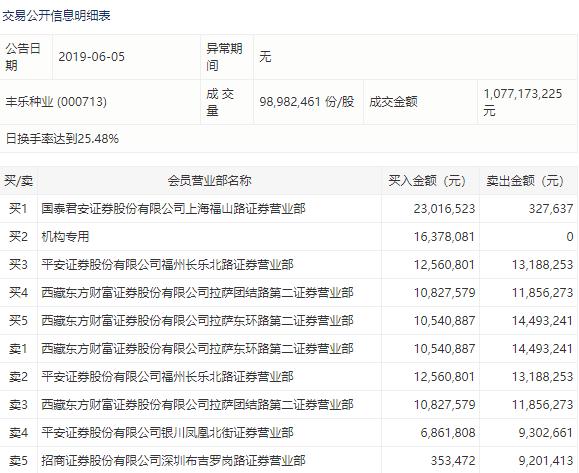Image resolution: width=579 pixels, height=473 pixels.
Task: Click 10,540,887 in the 买5 row
Action: [x=444, y=321]
